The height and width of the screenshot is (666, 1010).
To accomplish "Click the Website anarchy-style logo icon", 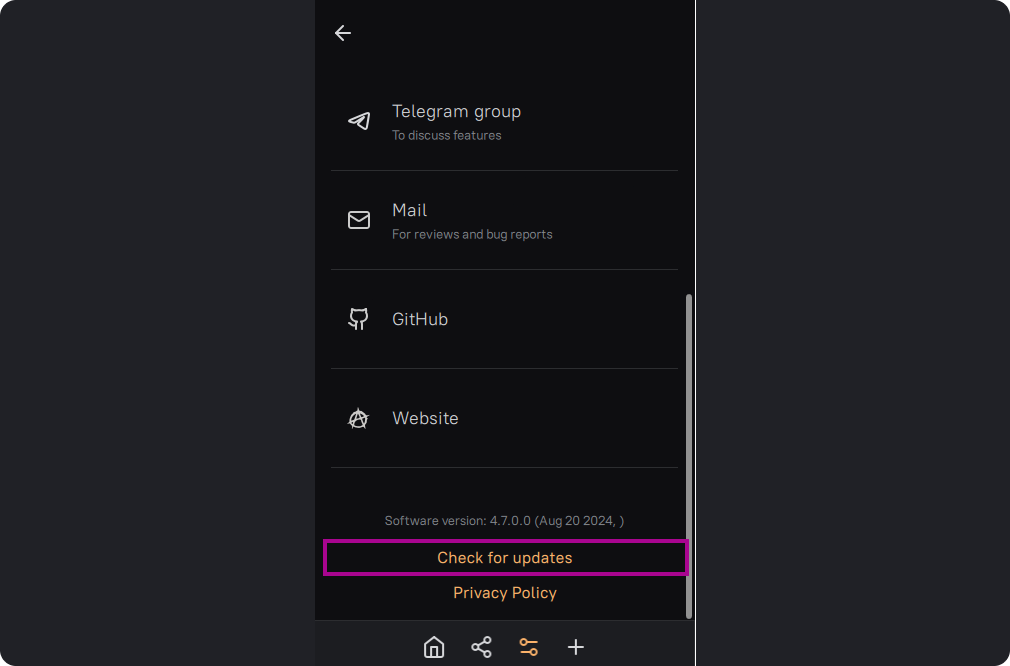I will pos(358,419).
